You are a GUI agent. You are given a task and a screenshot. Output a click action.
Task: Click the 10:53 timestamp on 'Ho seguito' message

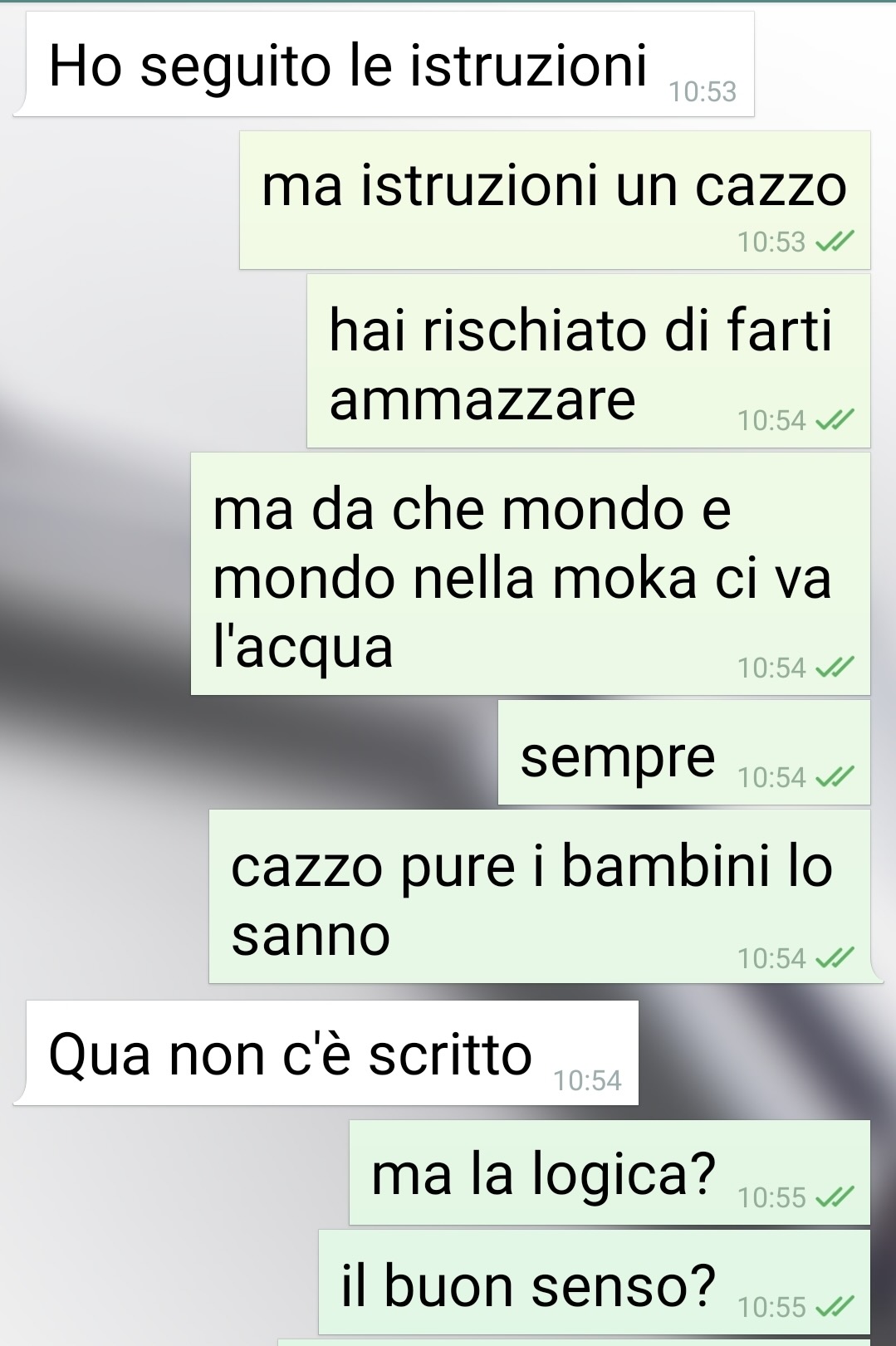click(703, 91)
